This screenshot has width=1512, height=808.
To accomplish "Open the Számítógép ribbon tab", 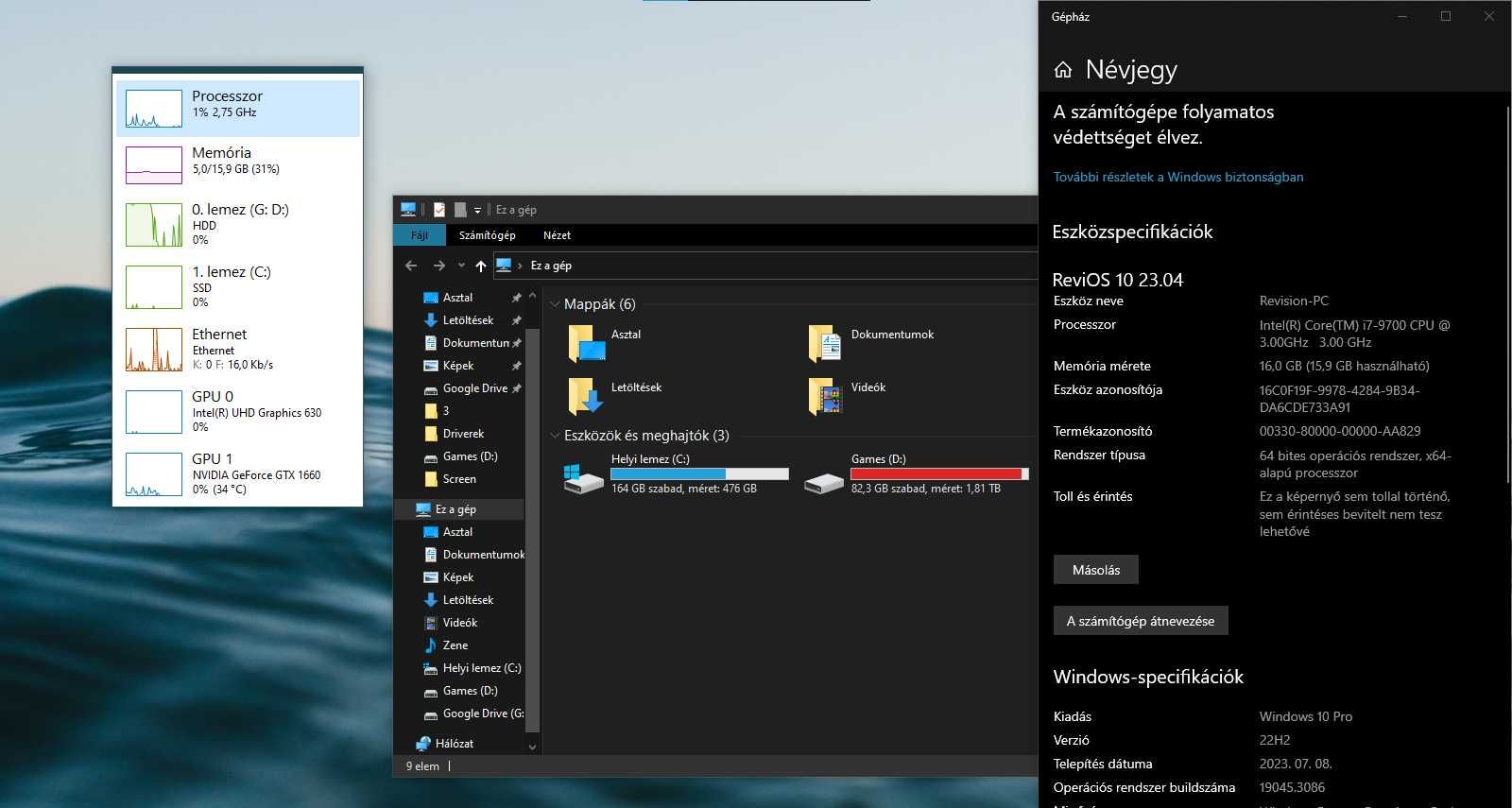I will 488,235.
